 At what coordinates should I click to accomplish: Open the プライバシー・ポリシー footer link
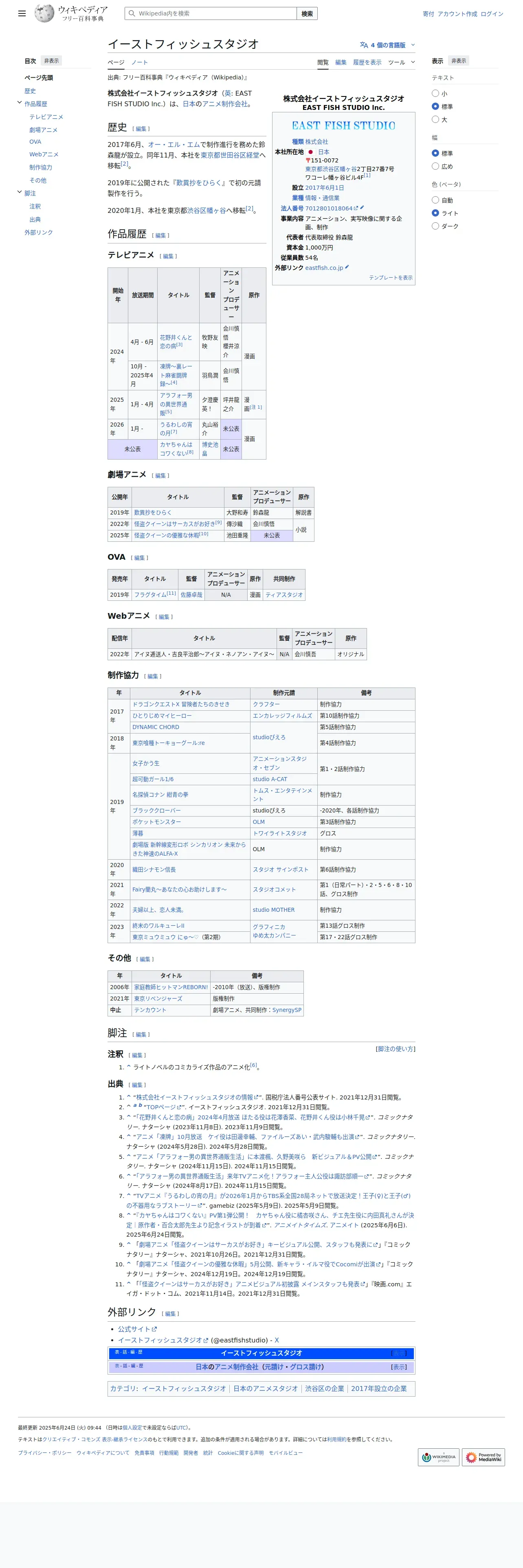(44, 1453)
